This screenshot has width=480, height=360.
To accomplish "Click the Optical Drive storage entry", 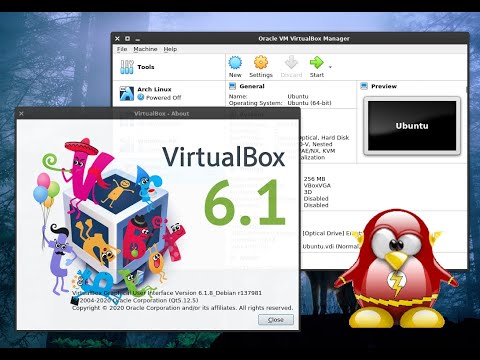I will point(332,233).
